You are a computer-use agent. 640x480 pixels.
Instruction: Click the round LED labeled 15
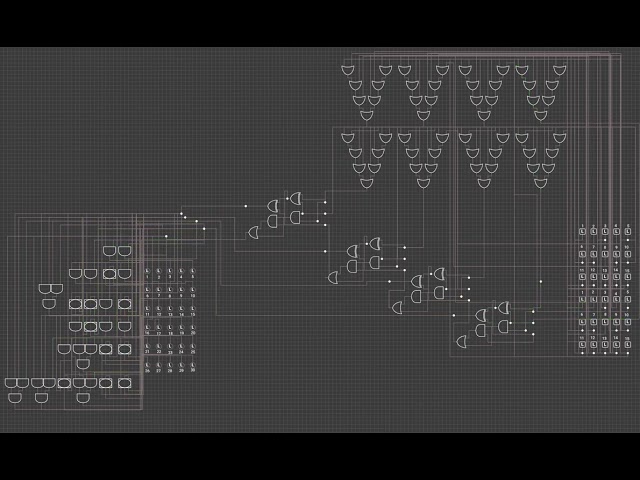point(193,309)
